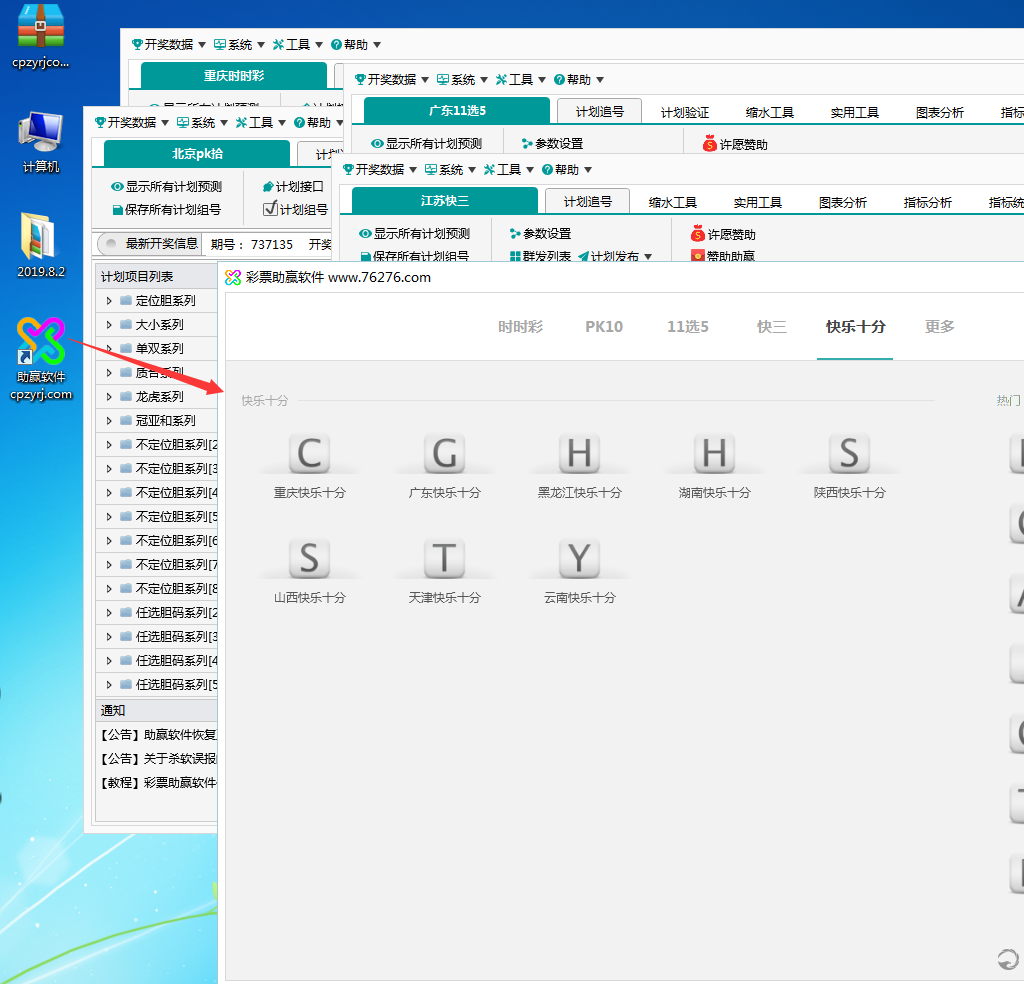Viewport: 1024px width, 984px height.
Task: Select the 任选胆码系列[3 tree item
Action: pos(176,637)
